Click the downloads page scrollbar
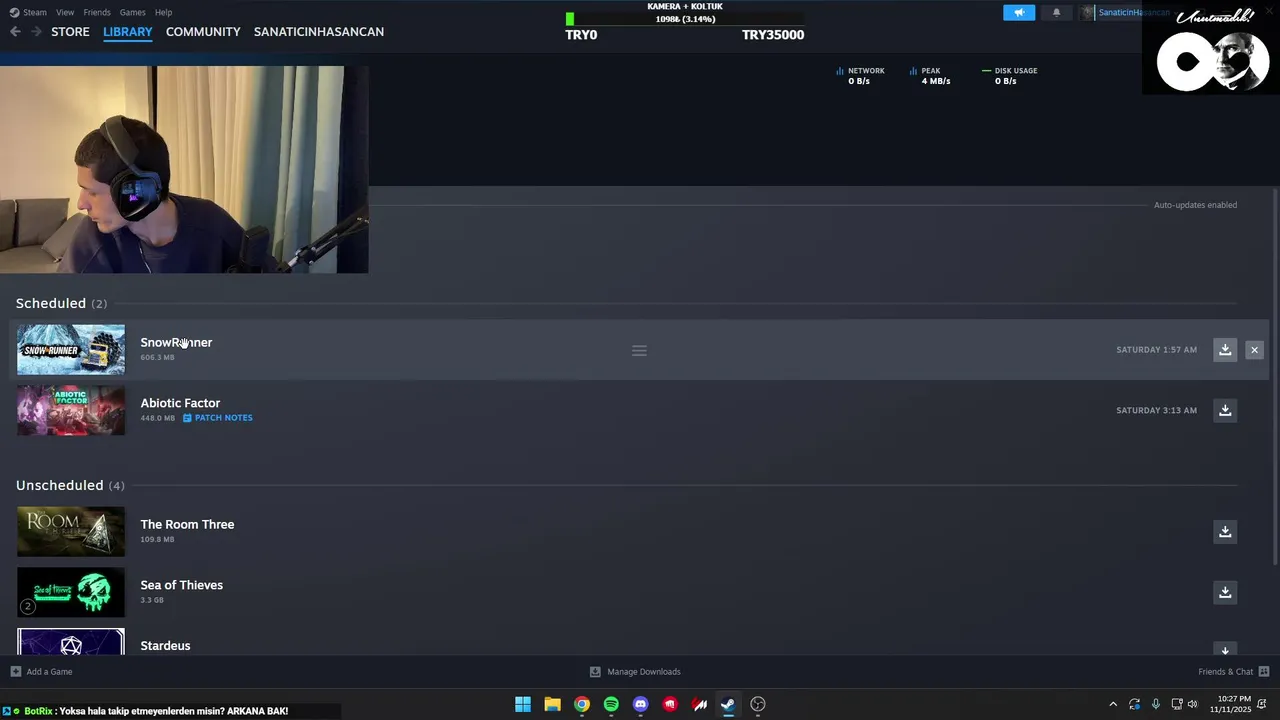Viewport: 1280px width, 720px height. pyautogui.click(x=1275, y=375)
